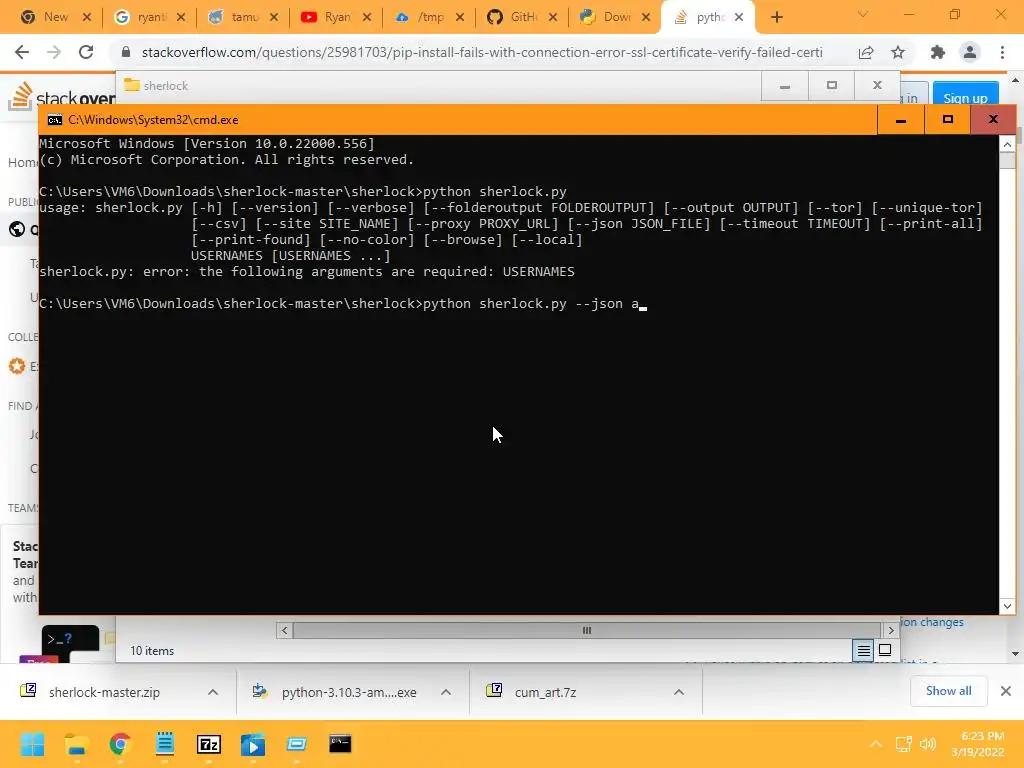
Task: Open File Explorer from taskbar
Action: (x=76, y=744)
